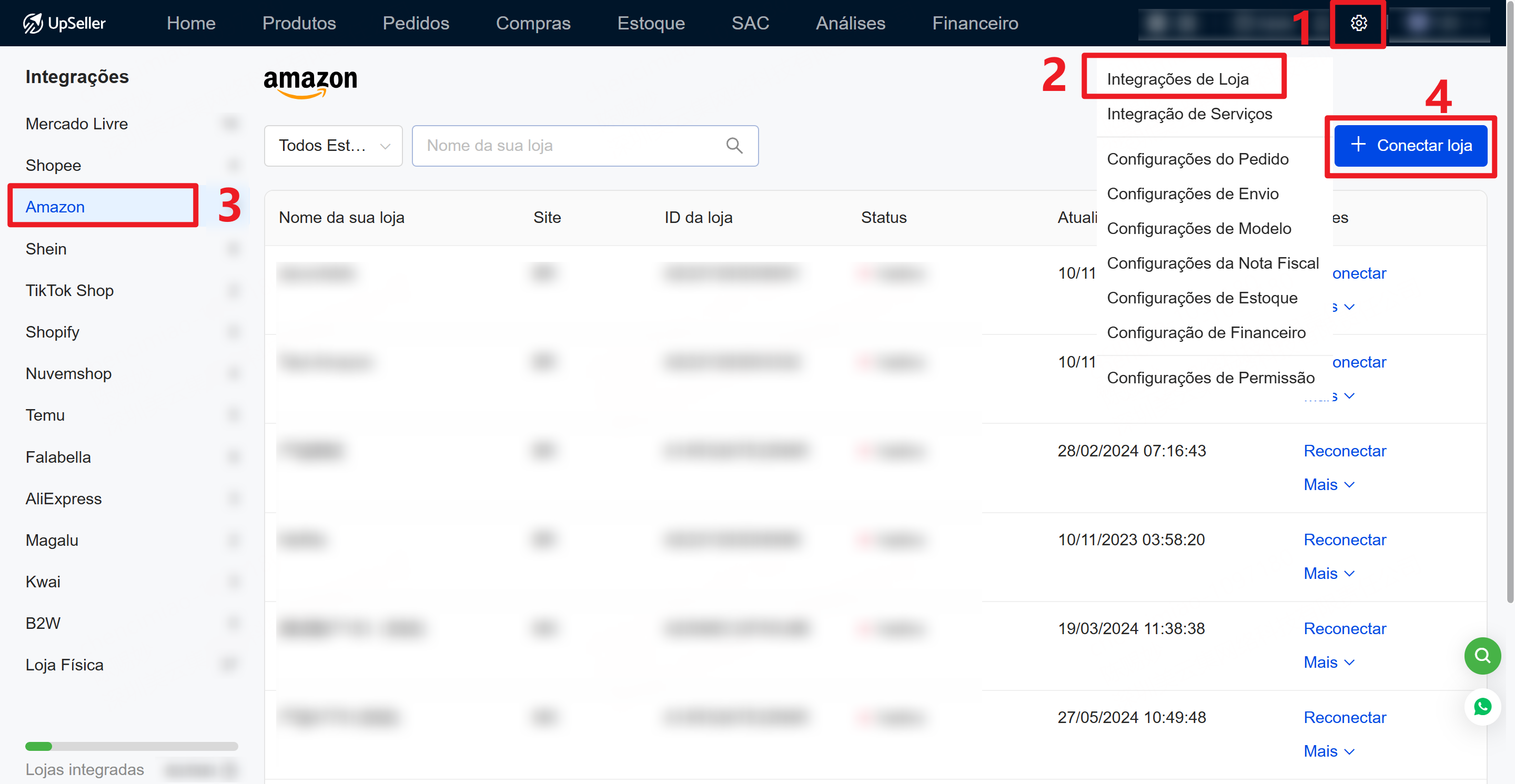Click Reconectar for 19/03/2024 11:38:38 store
1515x784 pixels.
point(1345,628)
